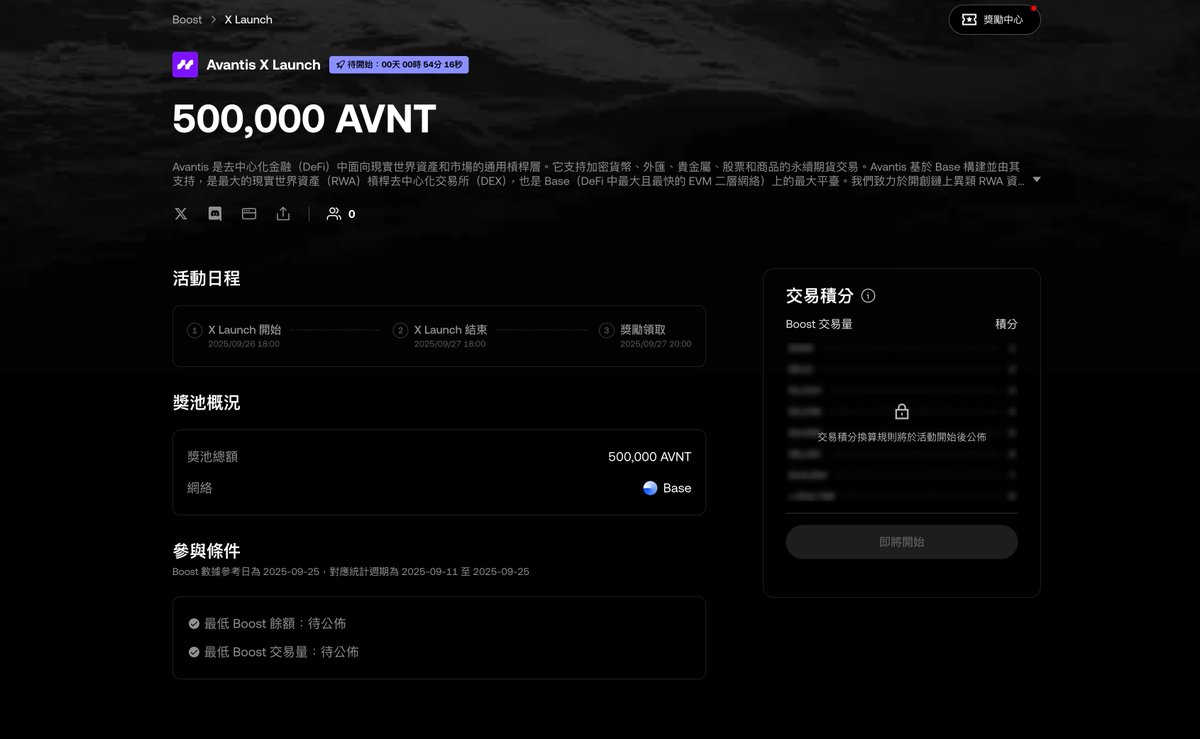Click the 網絡 label

pyautogui.click(x=200, y=488)
